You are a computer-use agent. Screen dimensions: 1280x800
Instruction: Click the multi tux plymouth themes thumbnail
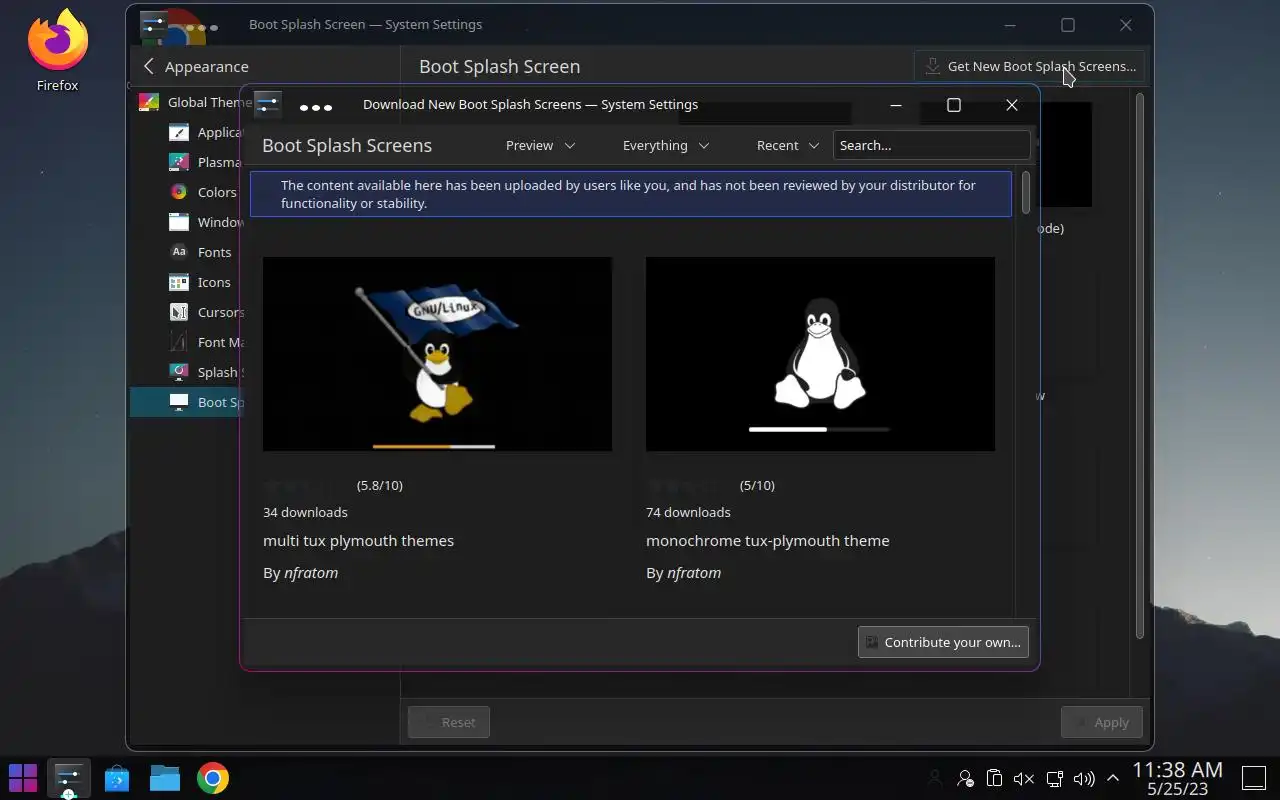point(437,354)
